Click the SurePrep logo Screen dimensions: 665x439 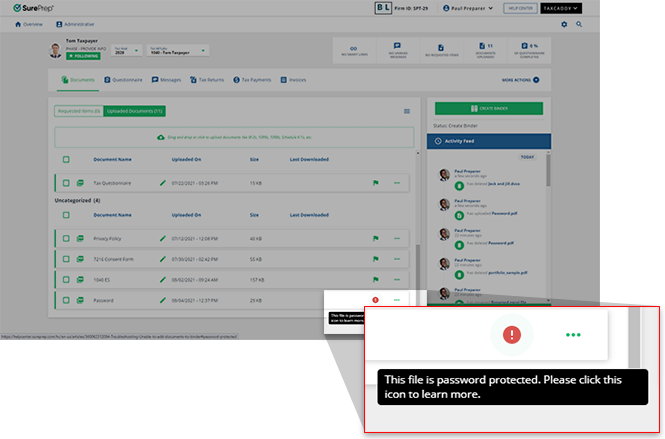tap(34, 8)
